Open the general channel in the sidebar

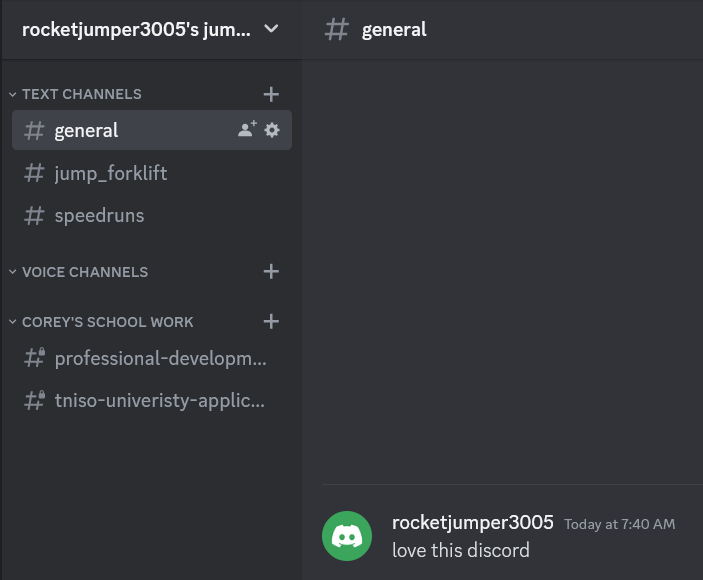tap(152, 130)
